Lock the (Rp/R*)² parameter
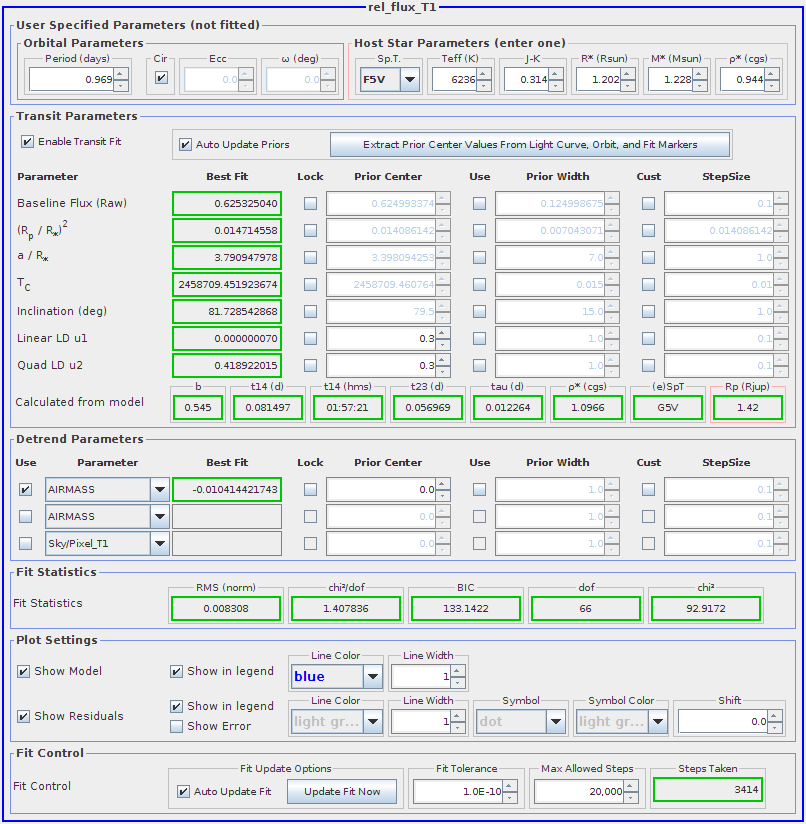The height and width of the screenshot is (824, 806). pyautogui.click(x=311, y=230)
